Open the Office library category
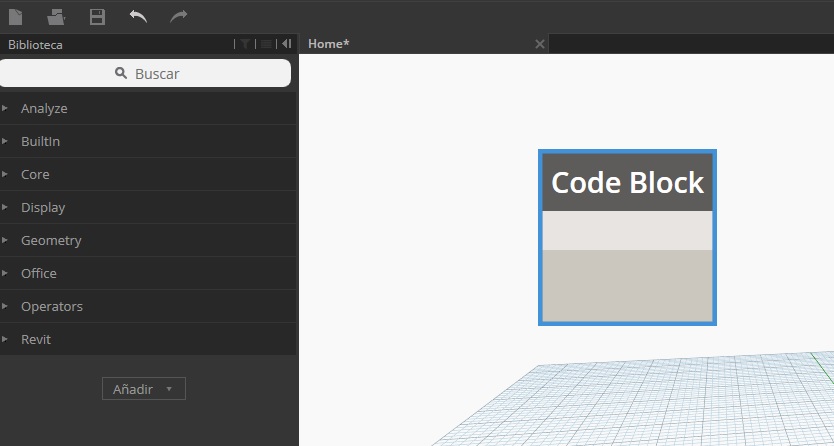Viewport: 834px width, 446px height. pos(39,274)
